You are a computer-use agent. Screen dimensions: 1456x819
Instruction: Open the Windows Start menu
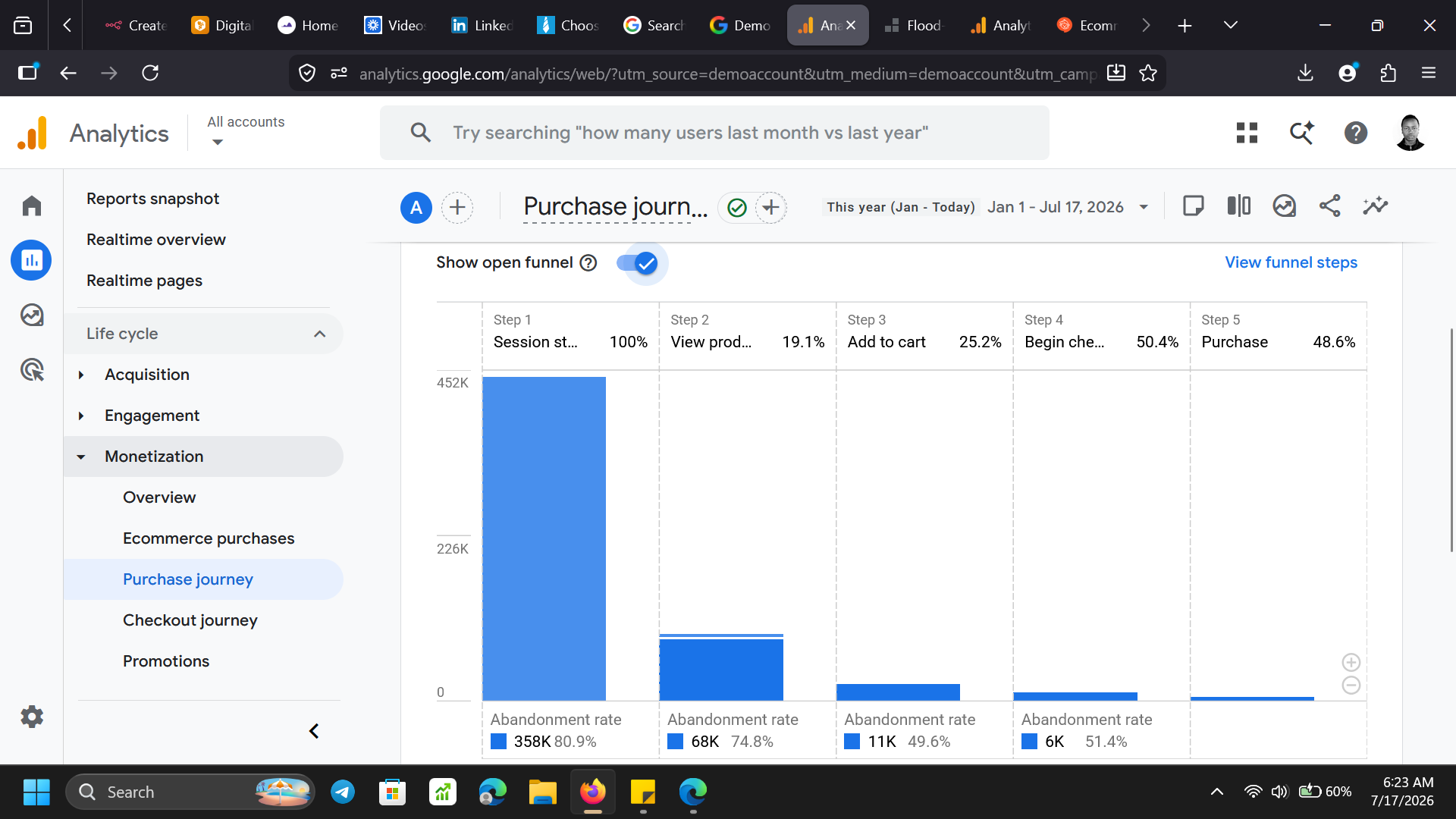[36, 792]
